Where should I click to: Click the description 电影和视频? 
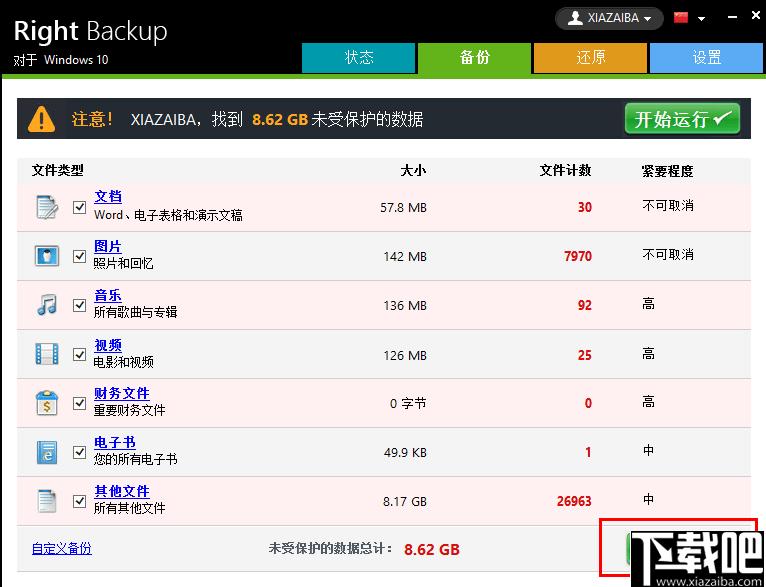(x=124, y=362)
